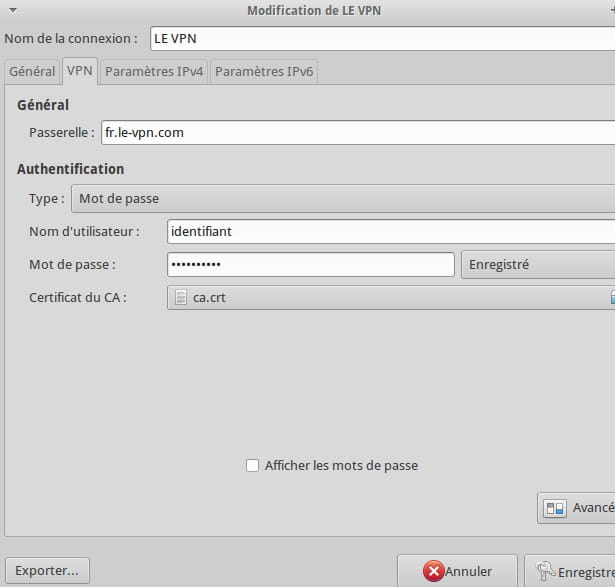615x587 pixels.
Task: Open the Enregistré password storage dropdown
Action: coord(538,265)
